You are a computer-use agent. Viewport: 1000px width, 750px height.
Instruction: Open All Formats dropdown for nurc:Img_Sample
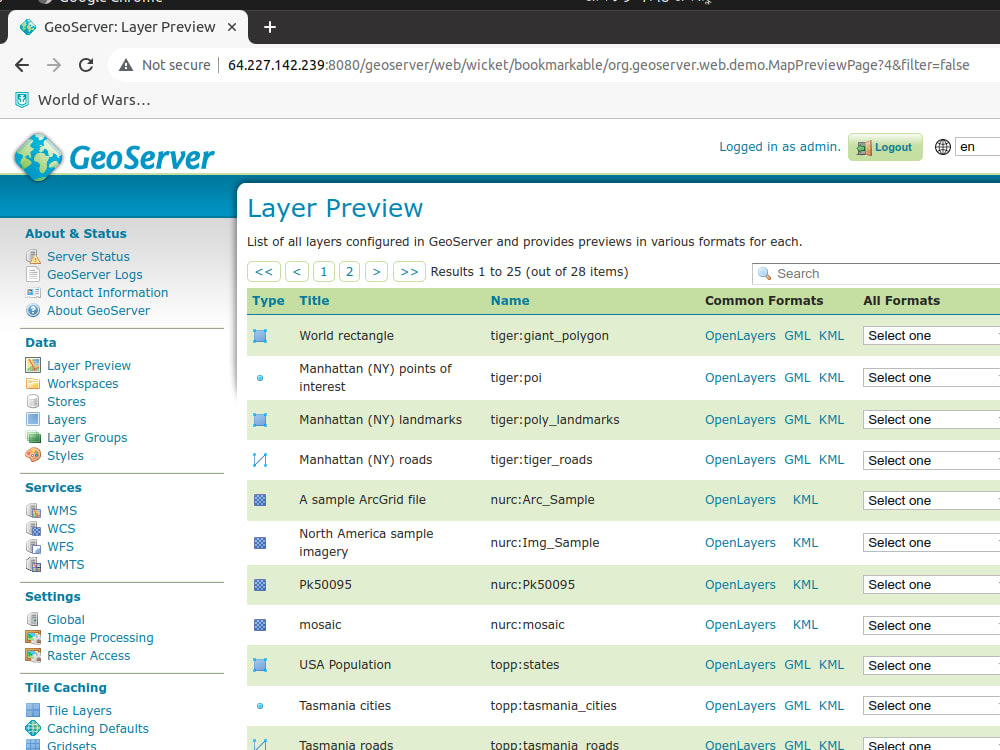pyautogui.click(x=931, y=543)
